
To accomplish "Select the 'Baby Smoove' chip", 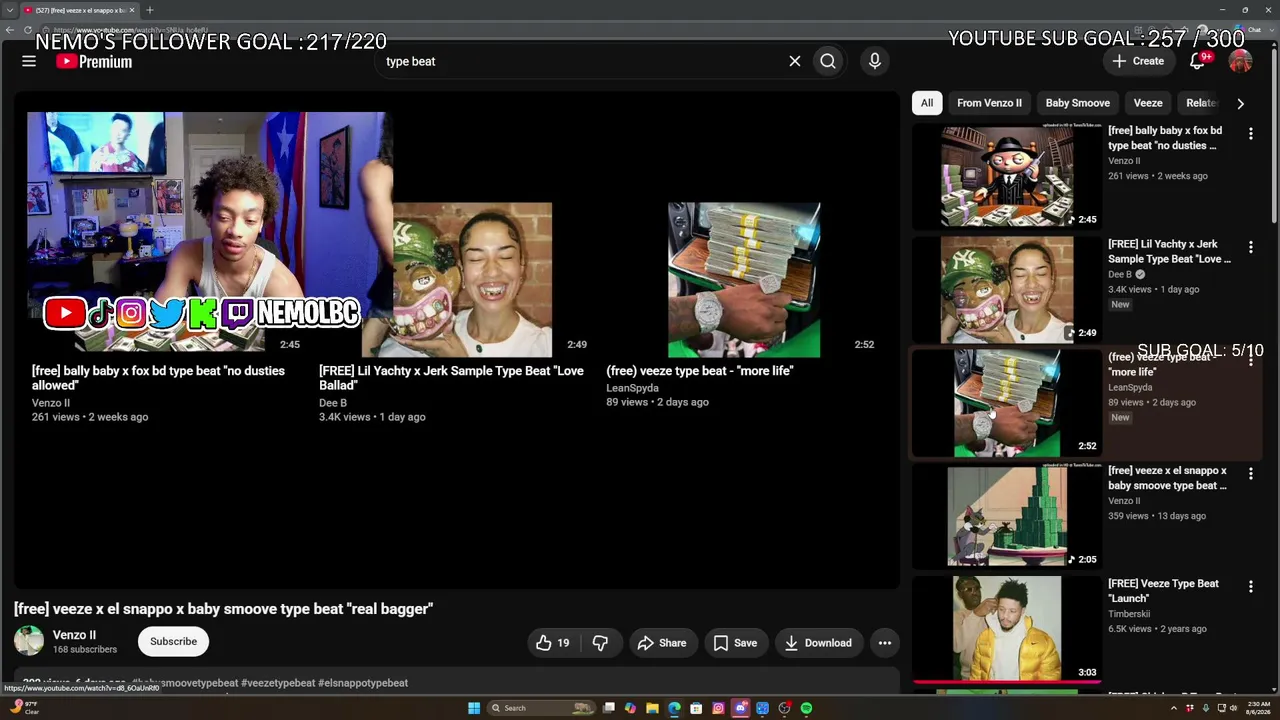I will click(x=1077, y=103).
